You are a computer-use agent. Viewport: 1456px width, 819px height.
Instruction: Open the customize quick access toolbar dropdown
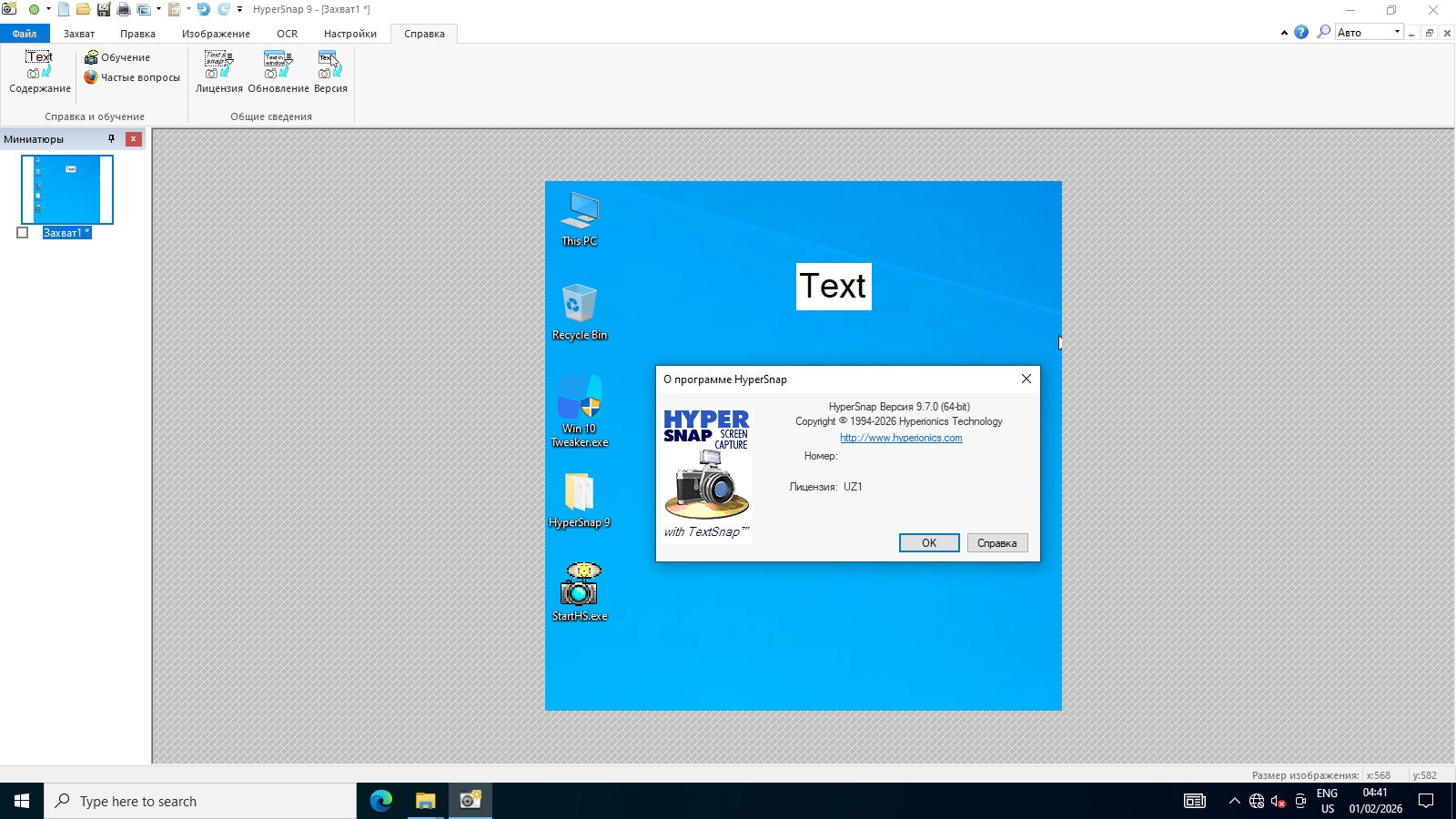point(240,9)
